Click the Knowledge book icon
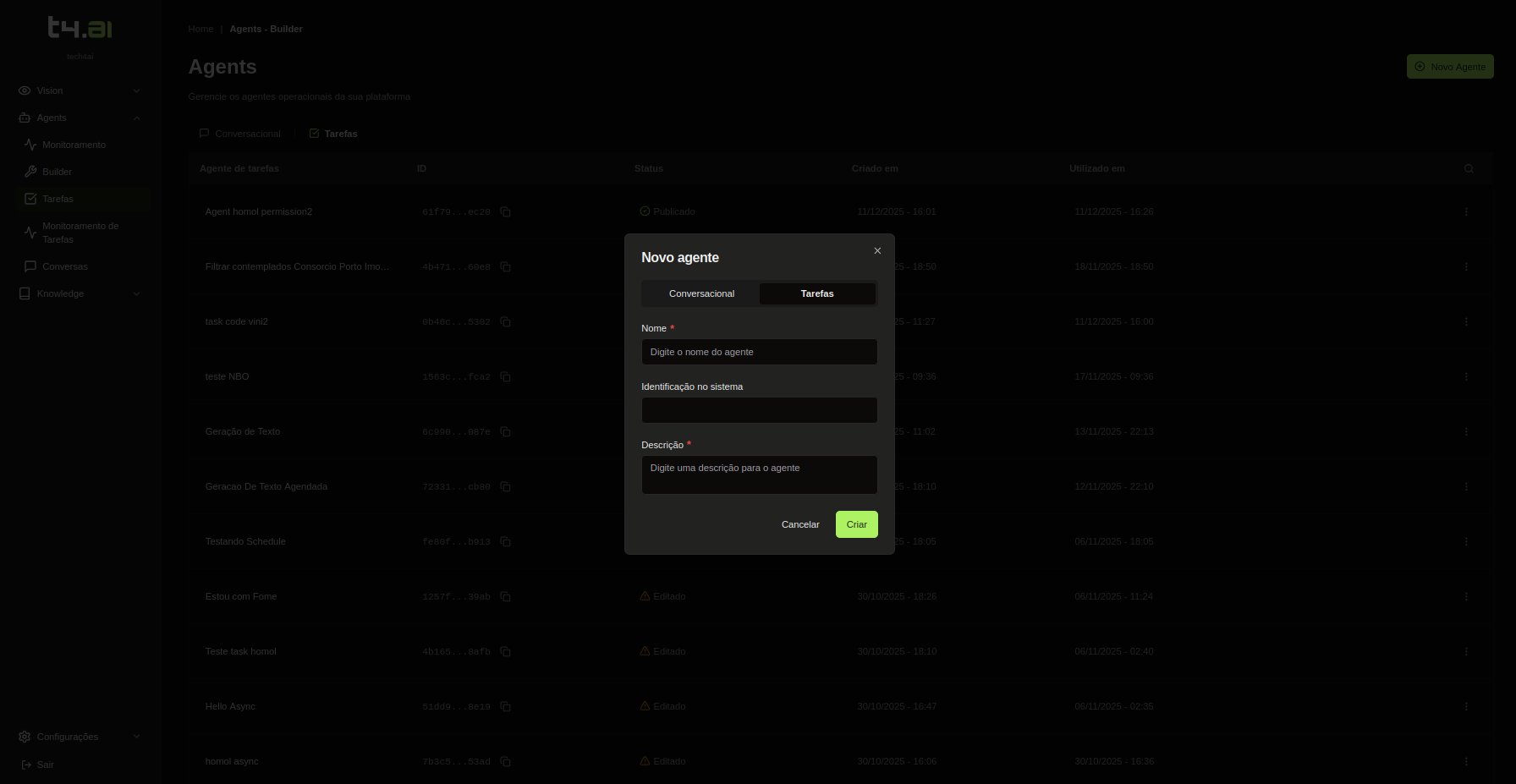This screenshot has height=784, width=1516. (x=24, y=293)
